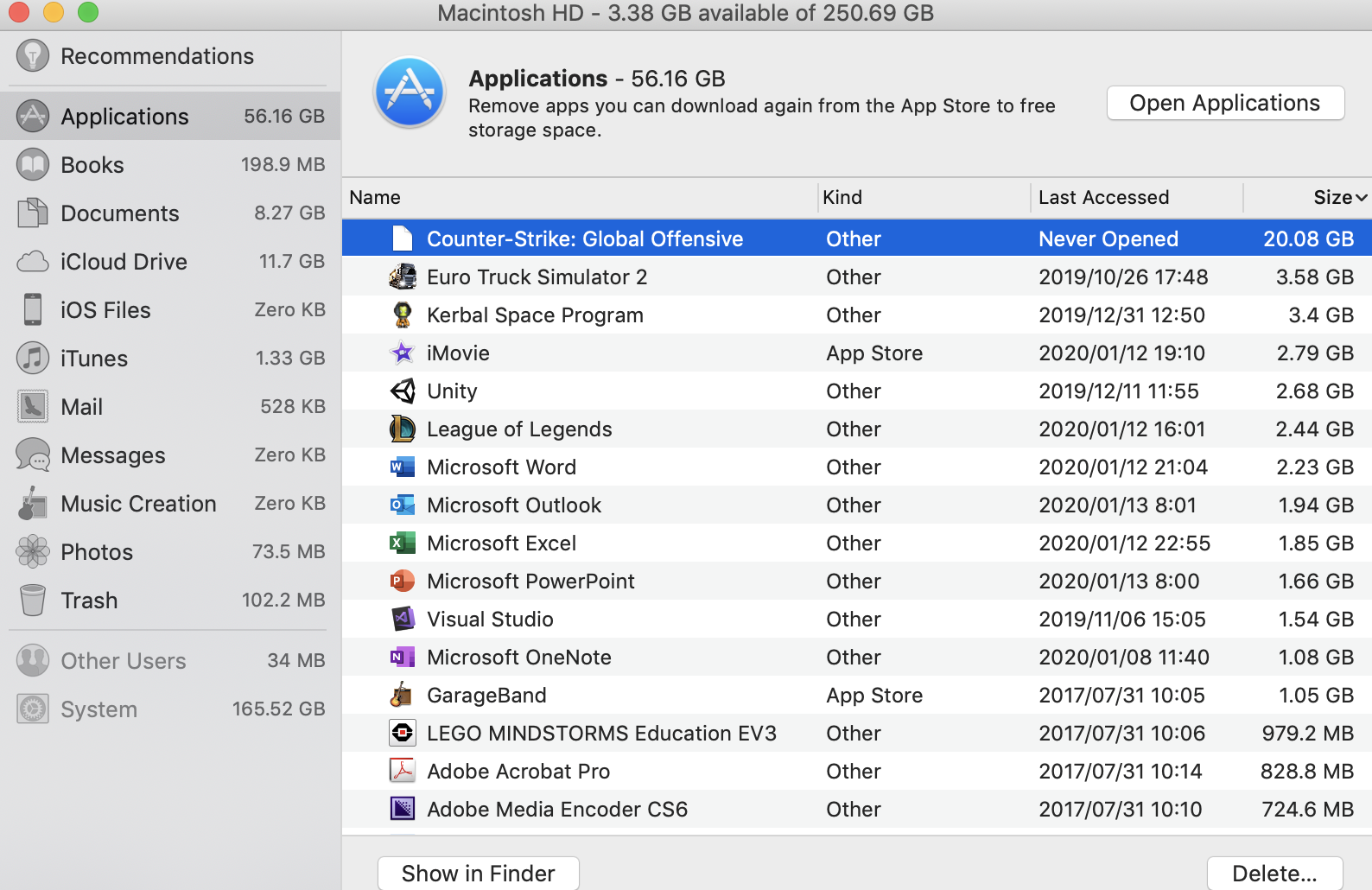This screenshot has width=1372, height=890.
Task: Click the System 165.52 GB size value
Action: tap(278, 709)
